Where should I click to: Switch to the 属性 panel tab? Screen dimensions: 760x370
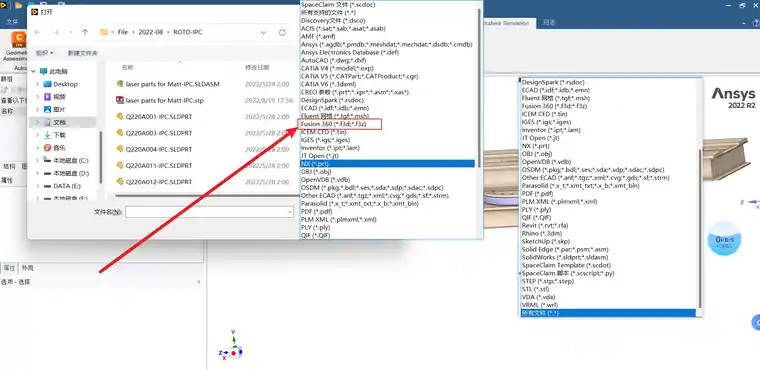pos(9,268)
